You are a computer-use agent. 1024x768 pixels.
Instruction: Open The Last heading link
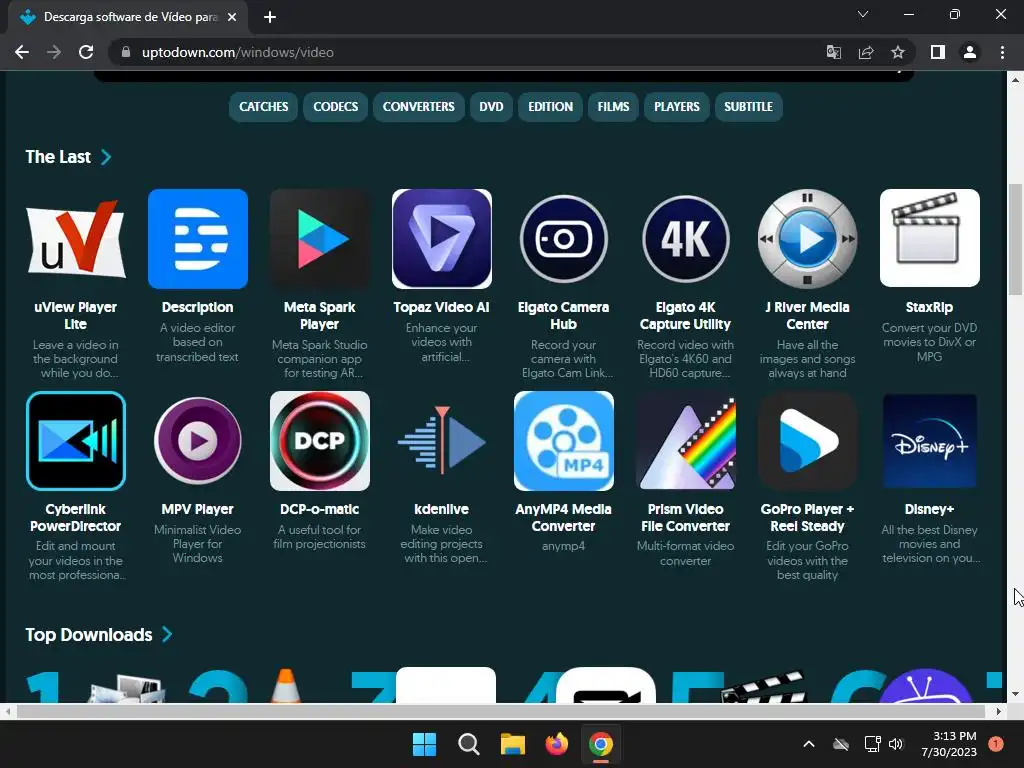58,157
